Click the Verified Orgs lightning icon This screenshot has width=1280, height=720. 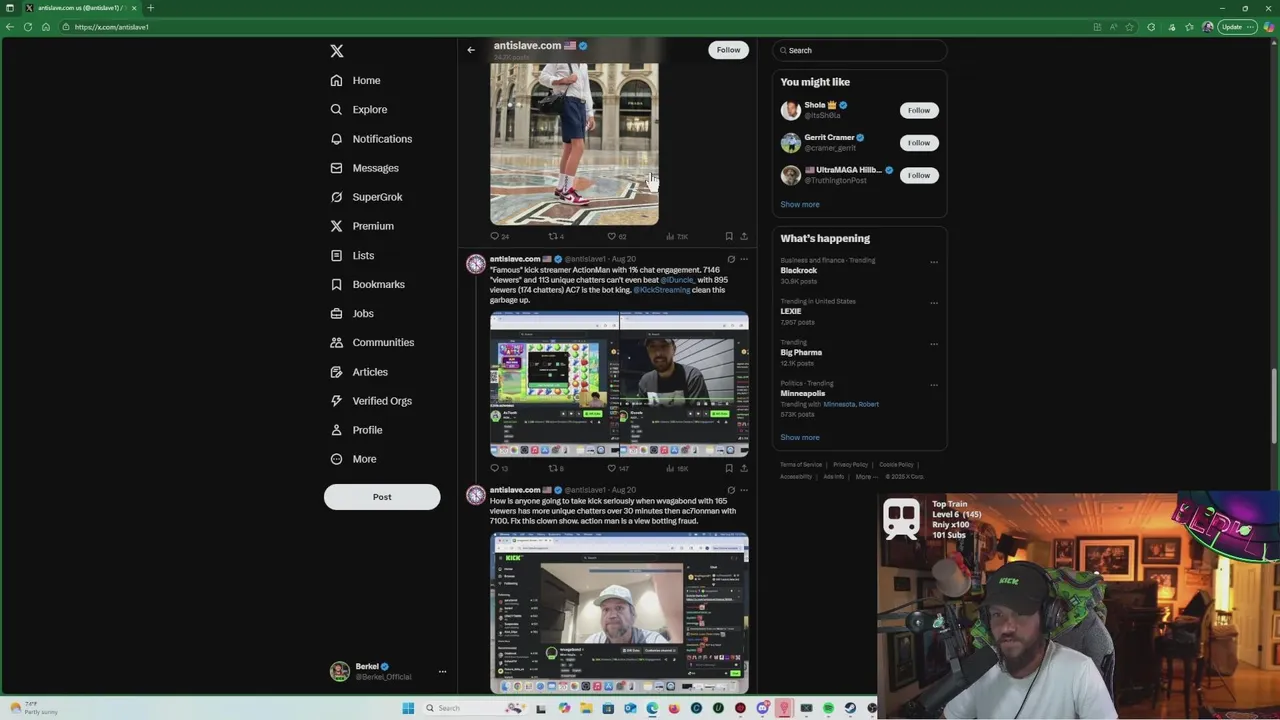336,400
